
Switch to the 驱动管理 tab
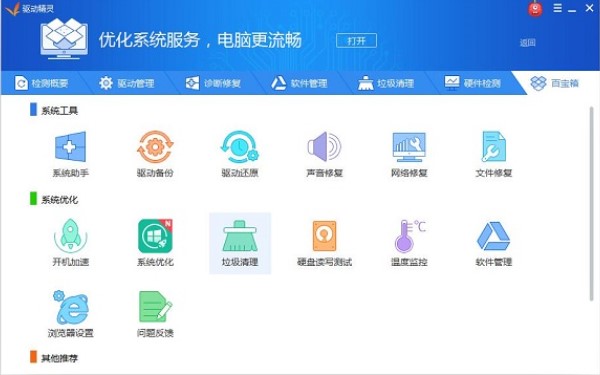click(x=127, y=83)
